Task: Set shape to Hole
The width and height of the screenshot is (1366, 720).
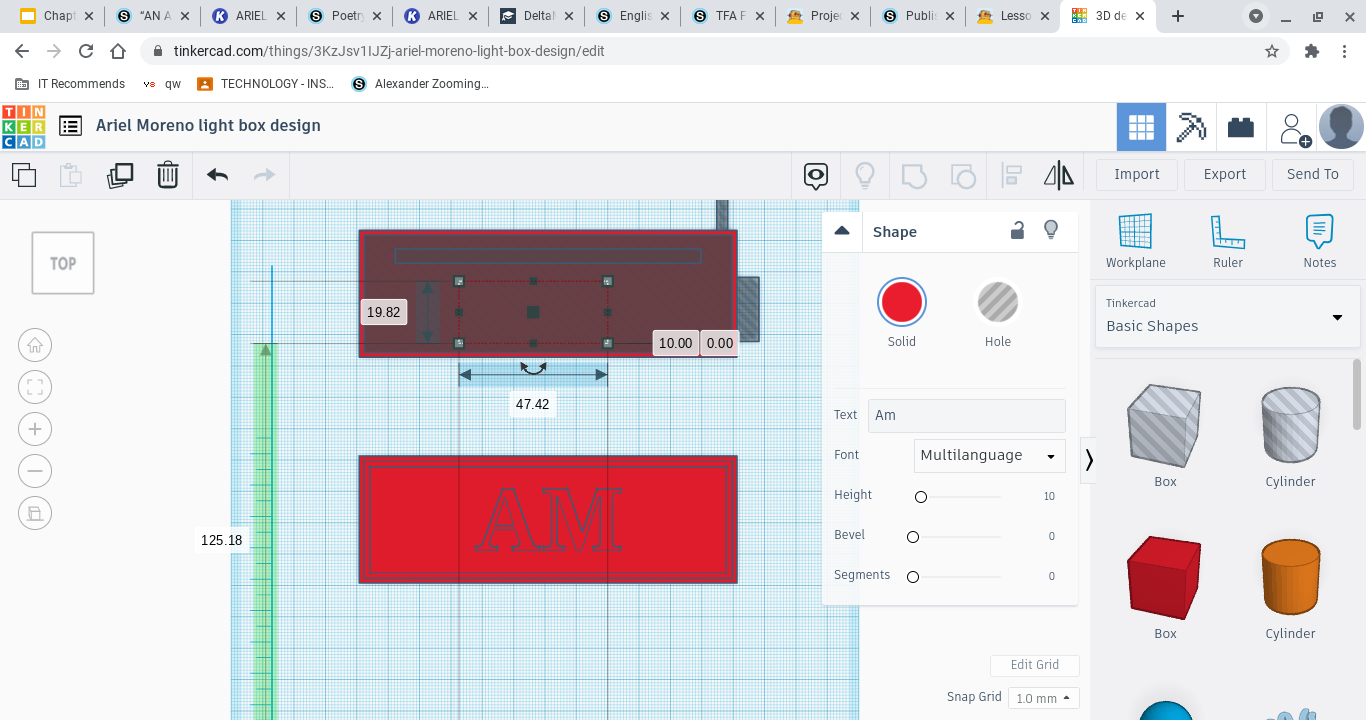Action: pos(997,303)
